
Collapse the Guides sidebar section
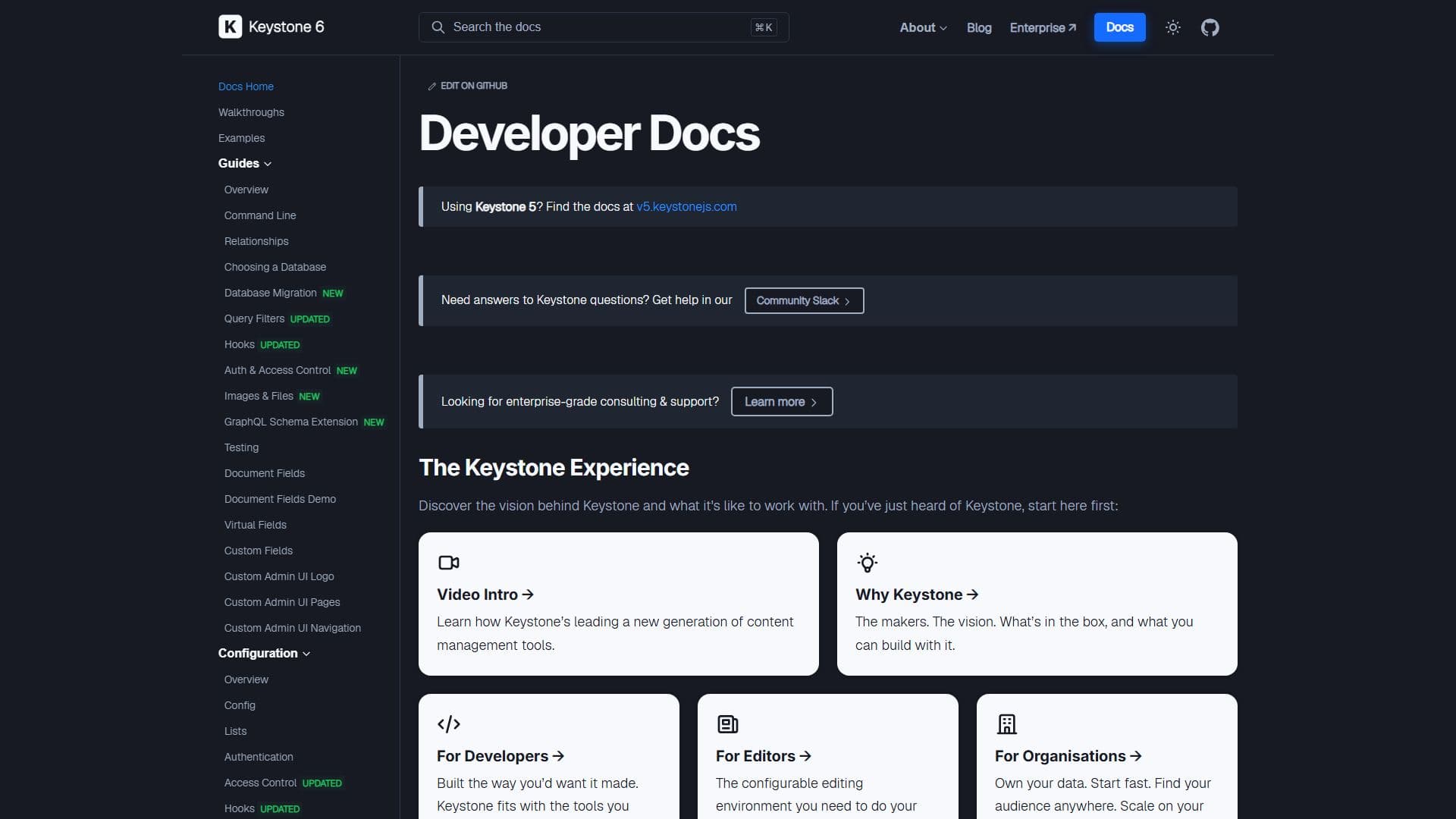(x=244, y=164)
